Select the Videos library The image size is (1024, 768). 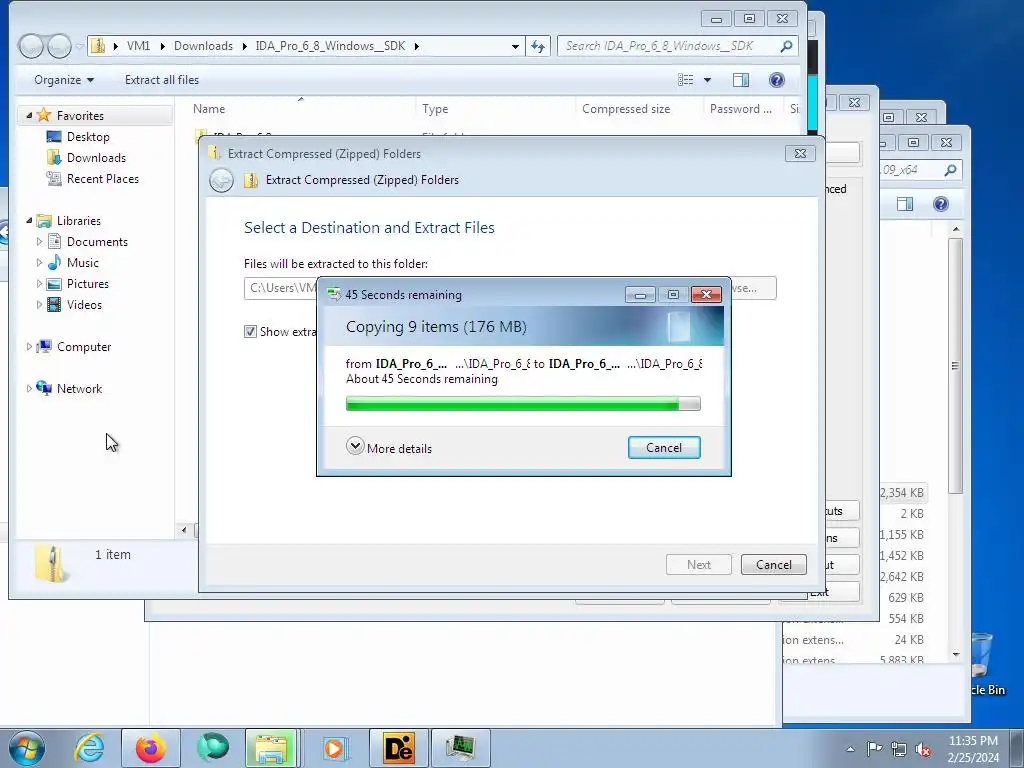coord(84,304)
